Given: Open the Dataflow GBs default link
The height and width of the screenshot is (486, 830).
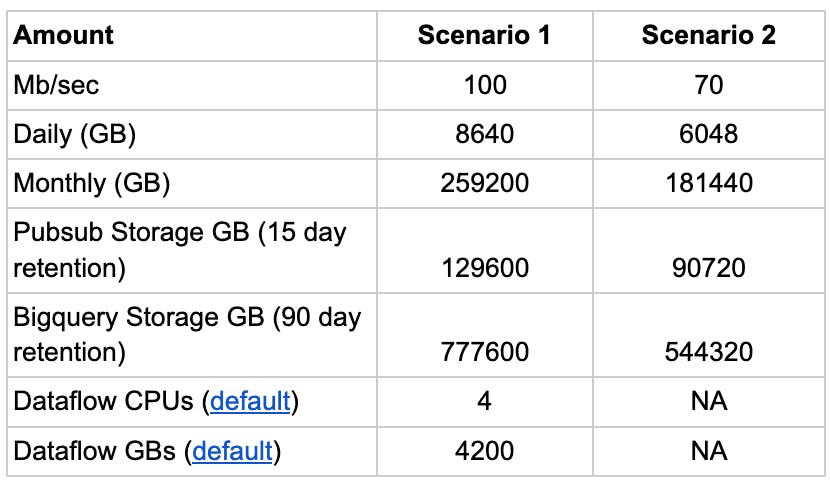Looking at the screenshot, I should pyautogui.click(x=232, y=451).
